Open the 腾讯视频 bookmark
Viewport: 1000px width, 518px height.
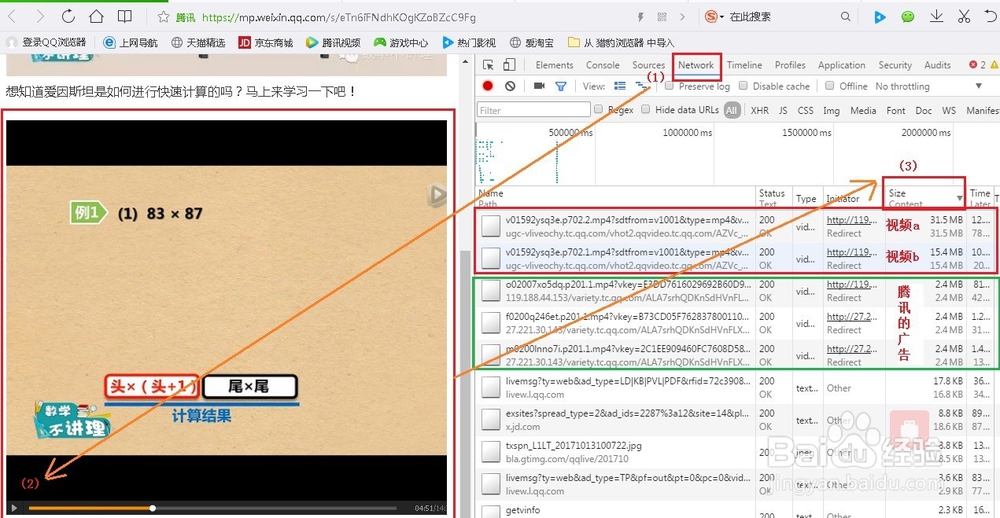click(x=333, y=43)
